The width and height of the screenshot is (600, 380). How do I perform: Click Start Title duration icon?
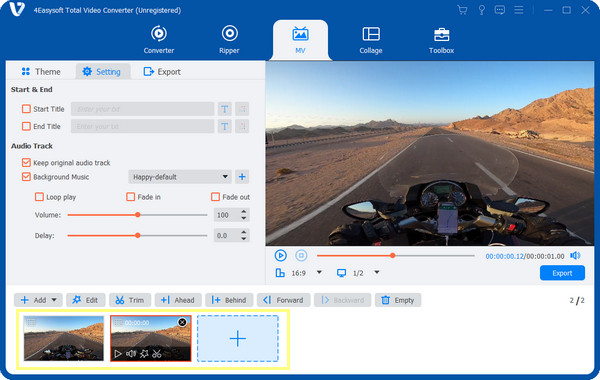(x=242, y=109)
